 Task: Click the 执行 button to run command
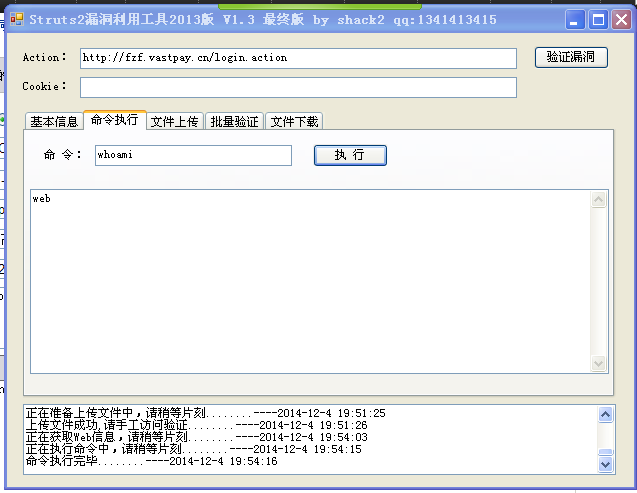pos(350,155)
